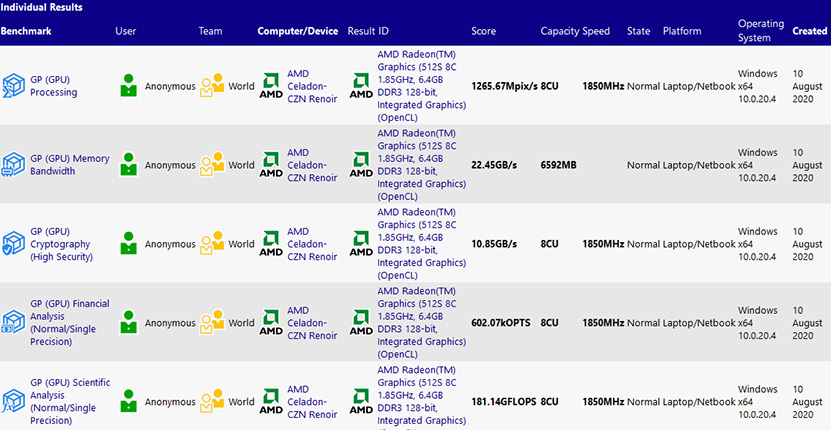The width and height of the screenshot is (831, 430).
Task: Click the 181.14GFLOPS score value
Action: pyautogui.click(x=503, y=402)
